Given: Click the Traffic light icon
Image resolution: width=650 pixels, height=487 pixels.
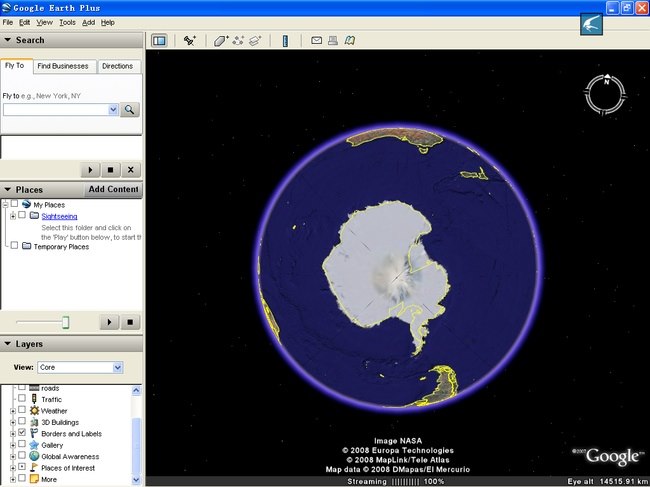Looking at the screenshot, I should coord(34,399).
